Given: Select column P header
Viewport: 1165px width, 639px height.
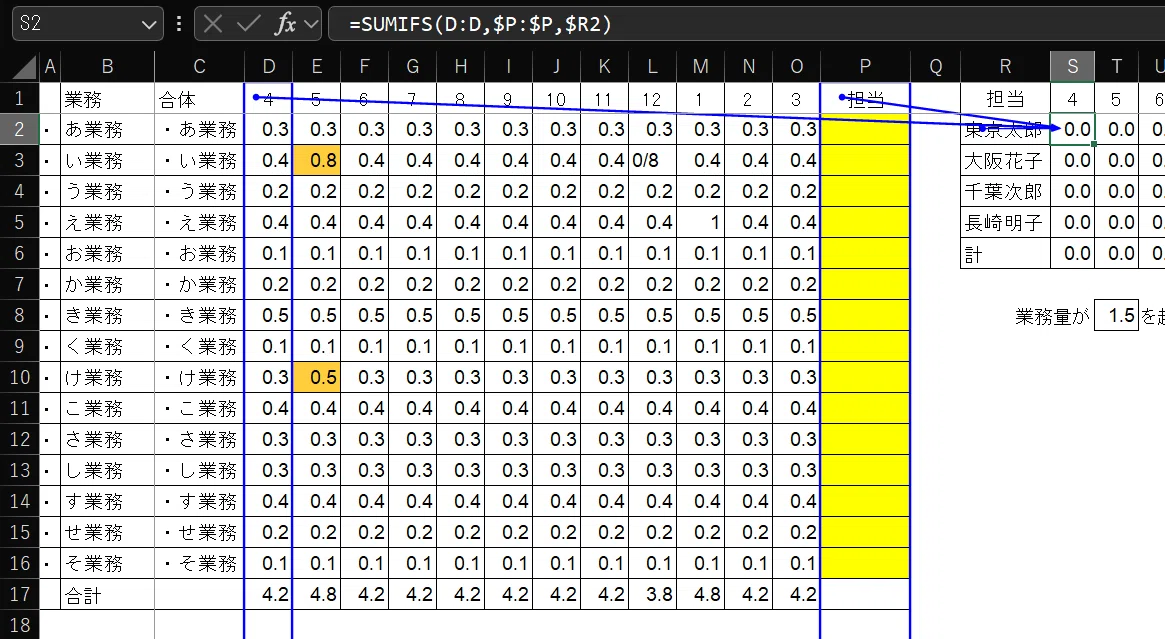Looking at the screenshot, I should pyautogui.click(x=865, y=67).
